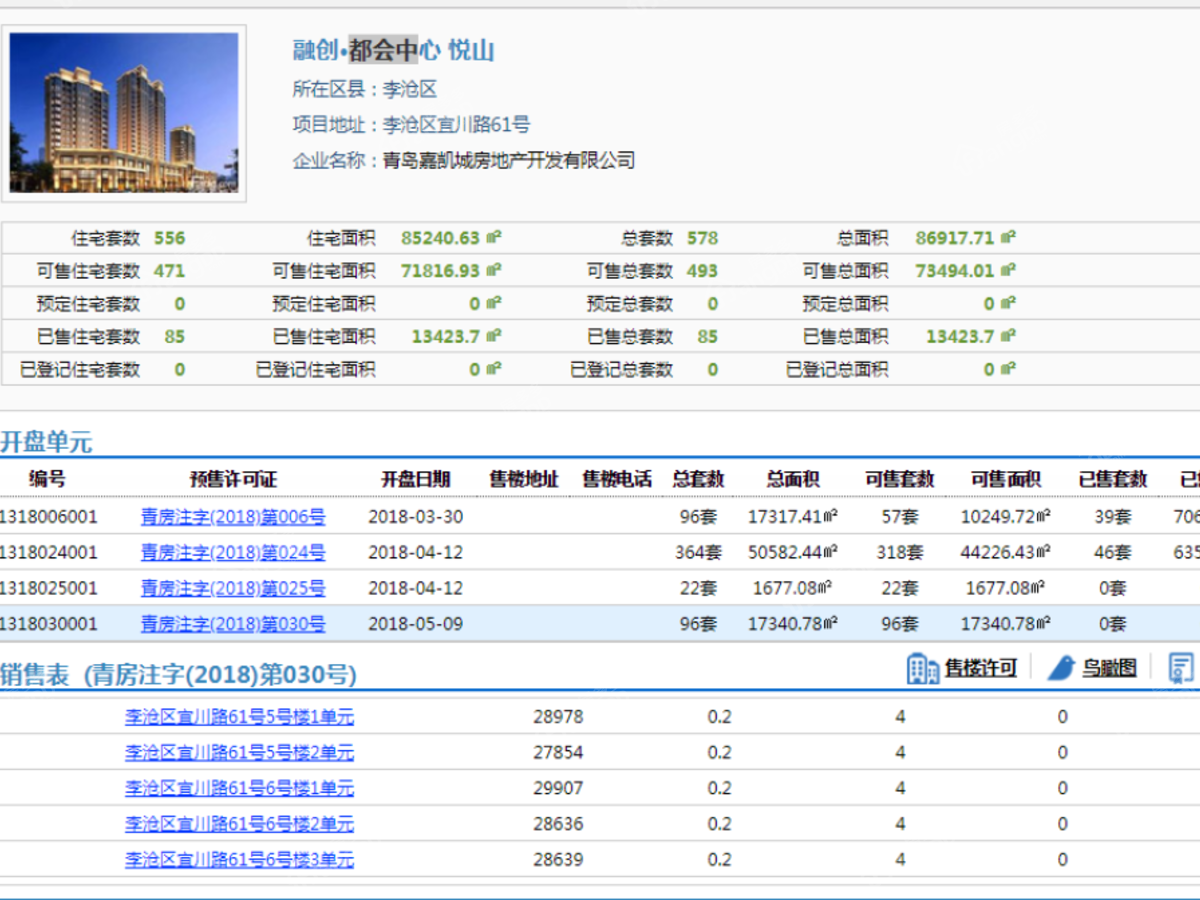Click the 鸟瞰图 bird icon
Screen dimensions: 1200x900
pyautogui.click(x=1061, y=668)
